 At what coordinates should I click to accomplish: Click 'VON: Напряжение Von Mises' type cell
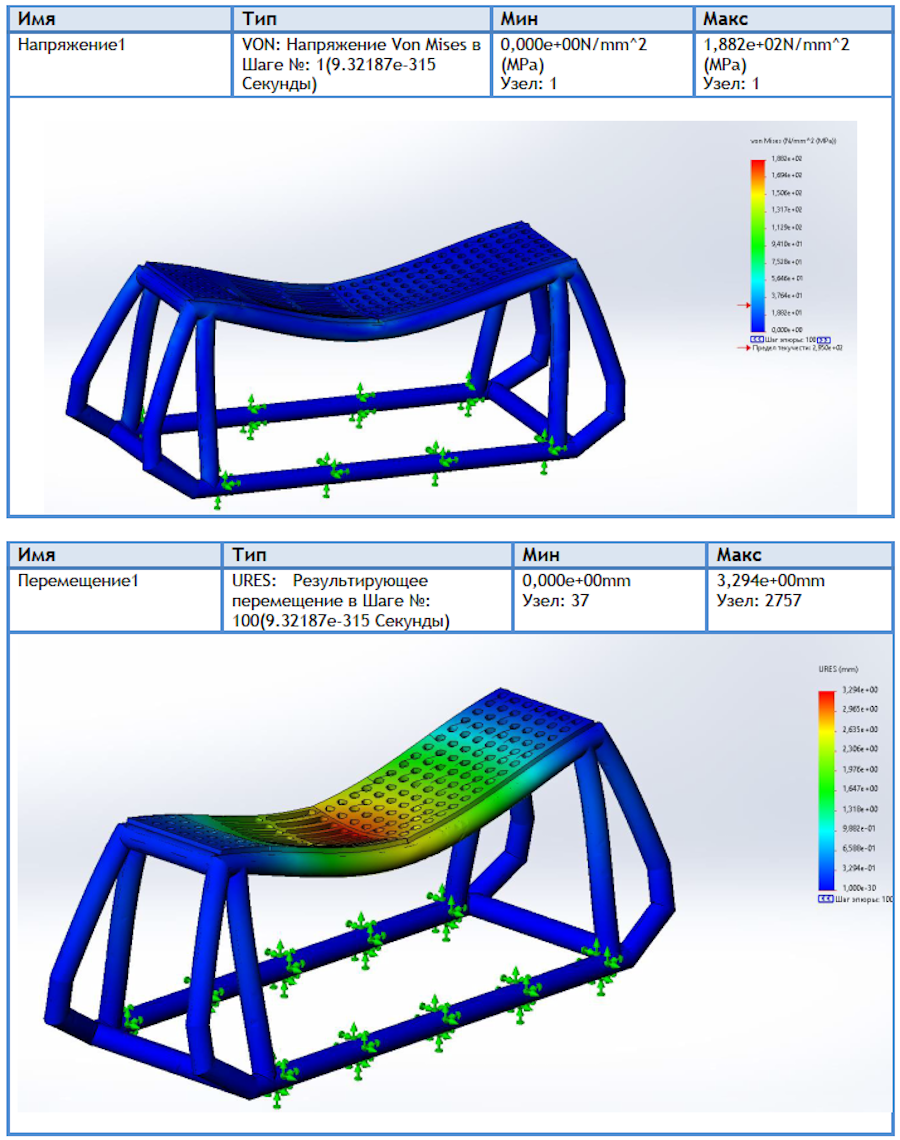click(x=362, y=64)
